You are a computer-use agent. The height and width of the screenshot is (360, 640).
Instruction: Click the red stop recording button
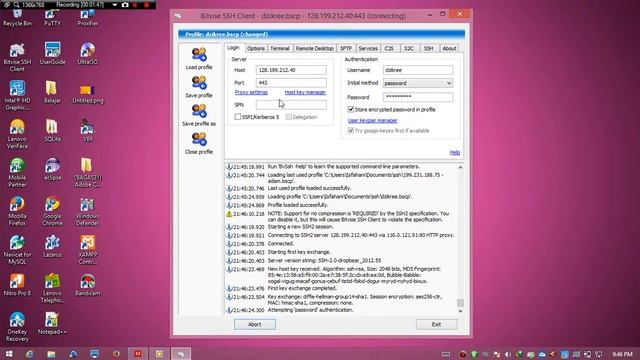147,5
